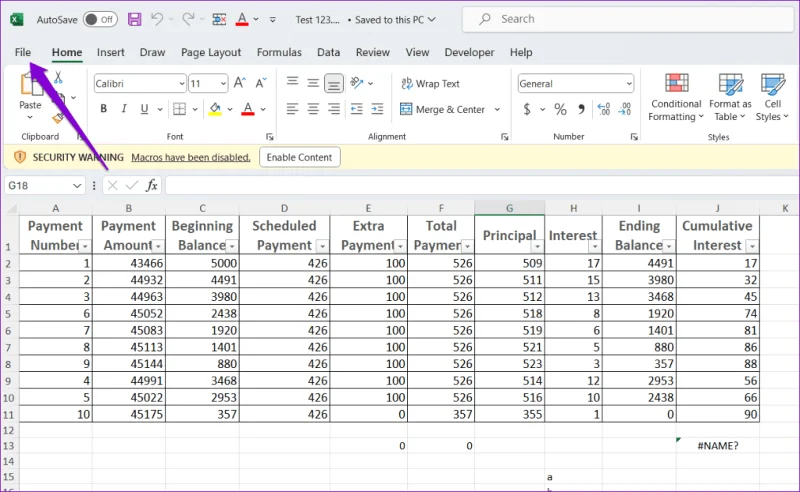Open Cell Styles menu
This screenshot has width=800, height=492.
tap(772, 97)
